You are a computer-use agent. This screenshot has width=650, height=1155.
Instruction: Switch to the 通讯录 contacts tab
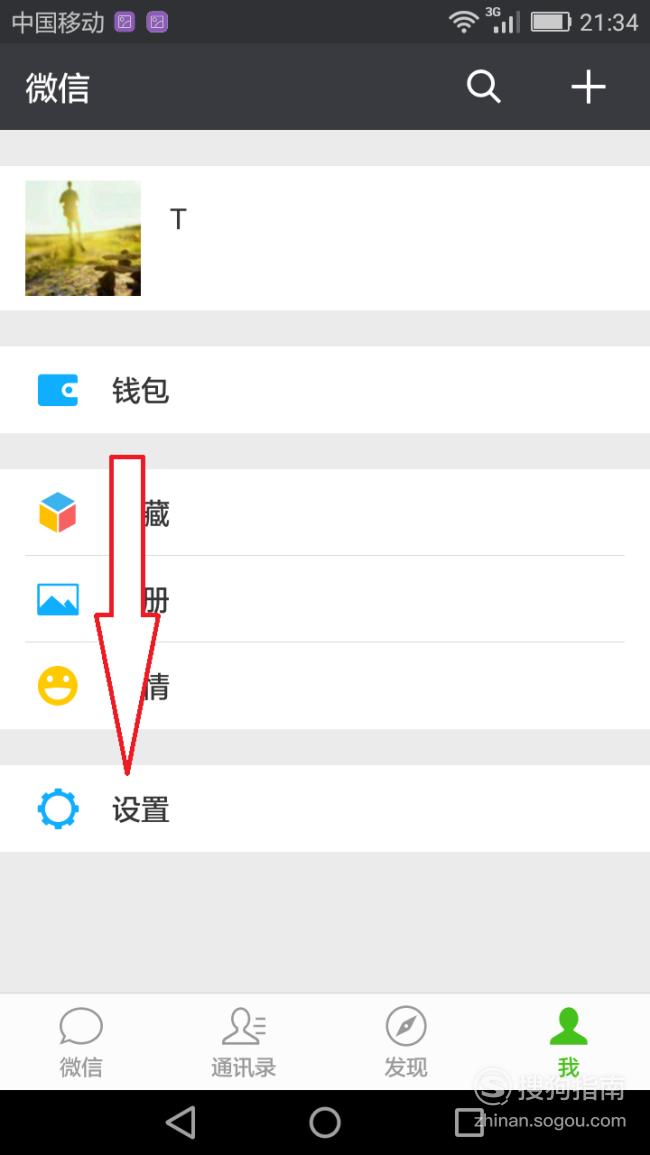tap(244, 1042)
